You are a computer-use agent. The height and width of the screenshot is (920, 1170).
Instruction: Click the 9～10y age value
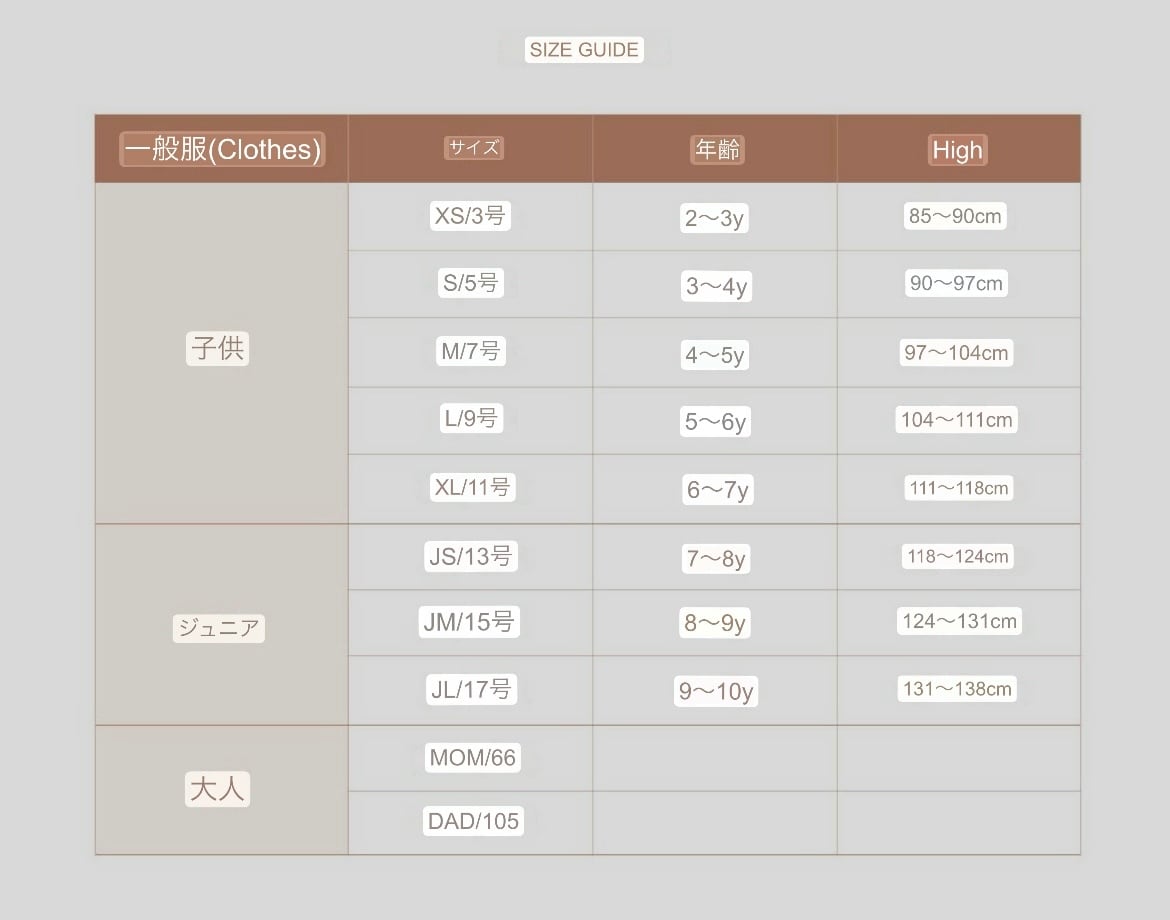coord(715,691)
